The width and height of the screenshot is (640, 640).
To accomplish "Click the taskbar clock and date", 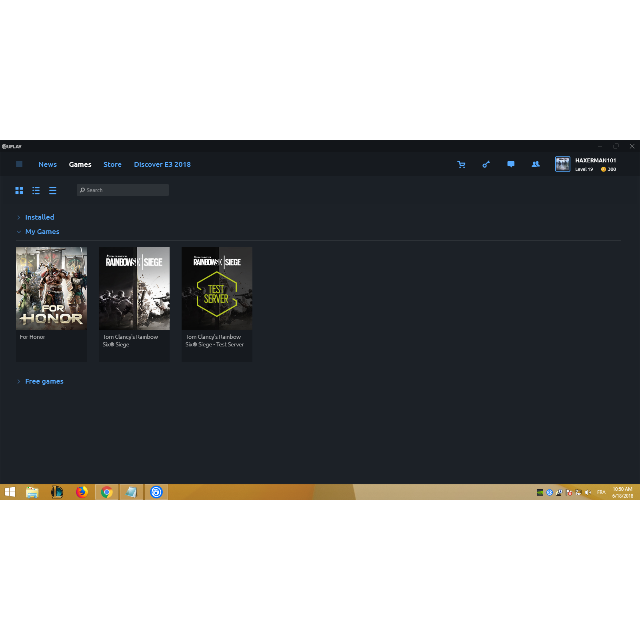I will [622, 492].
